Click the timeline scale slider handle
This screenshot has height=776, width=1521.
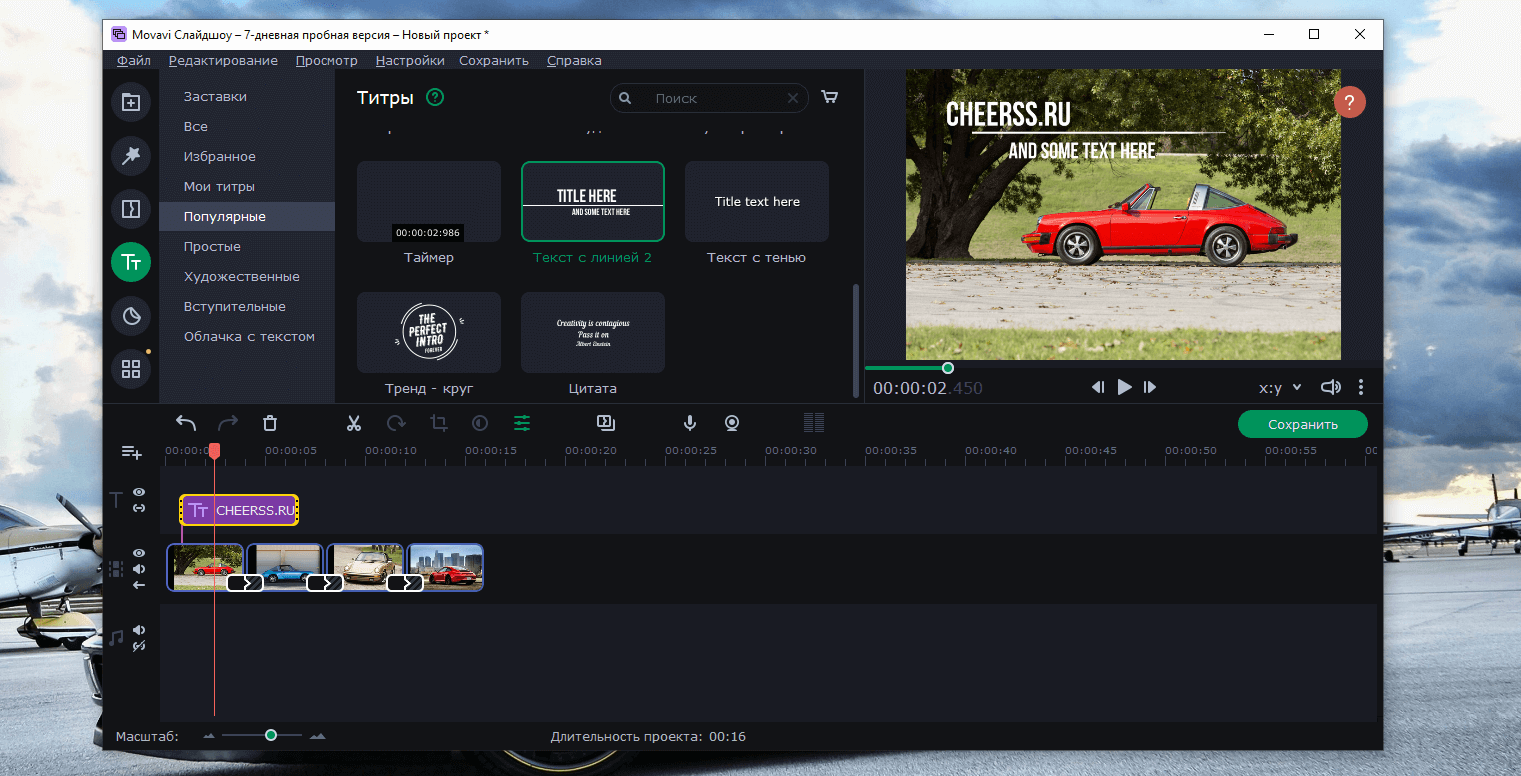click(x=271, y=735)
